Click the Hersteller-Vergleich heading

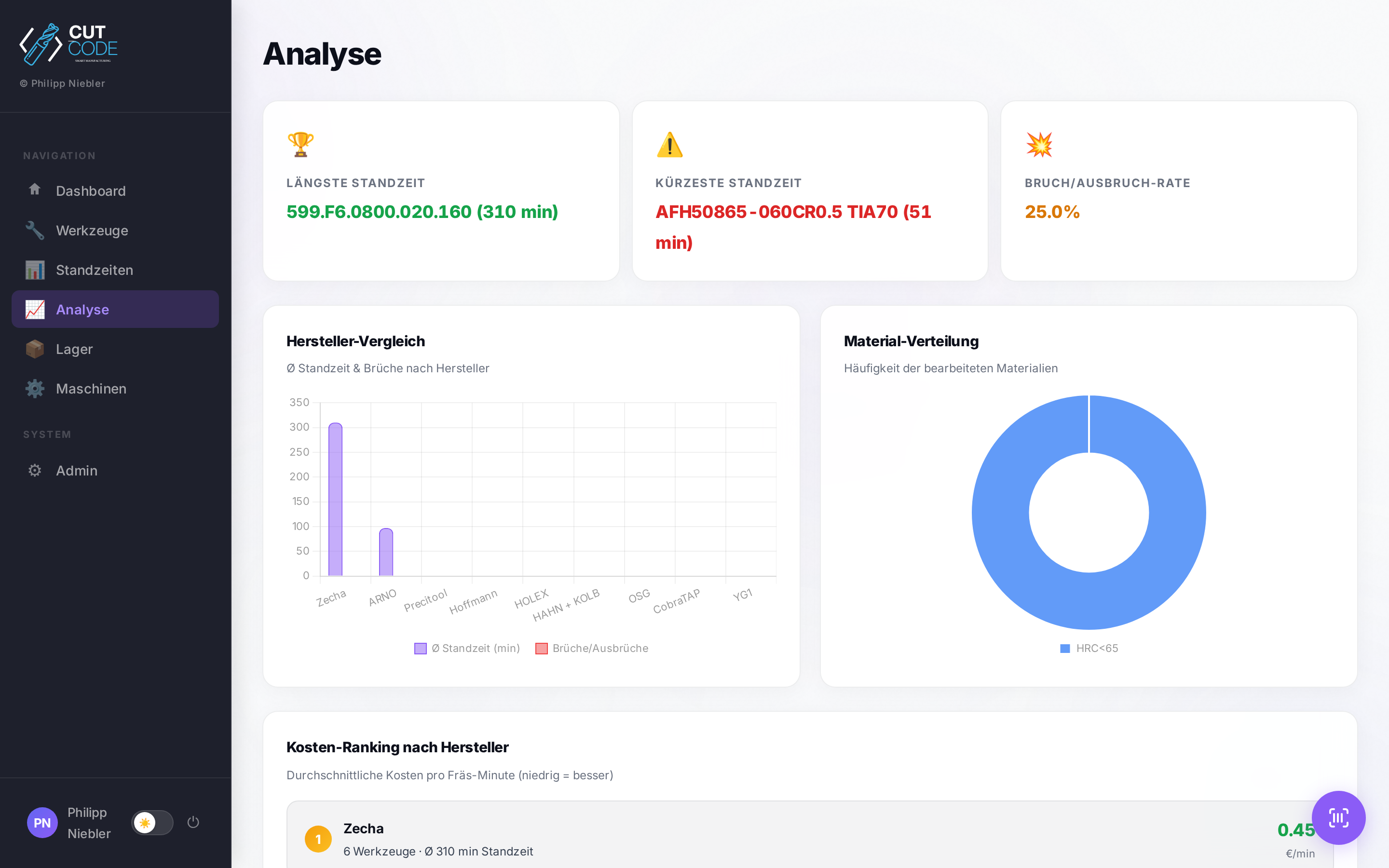tap(355, 341)
